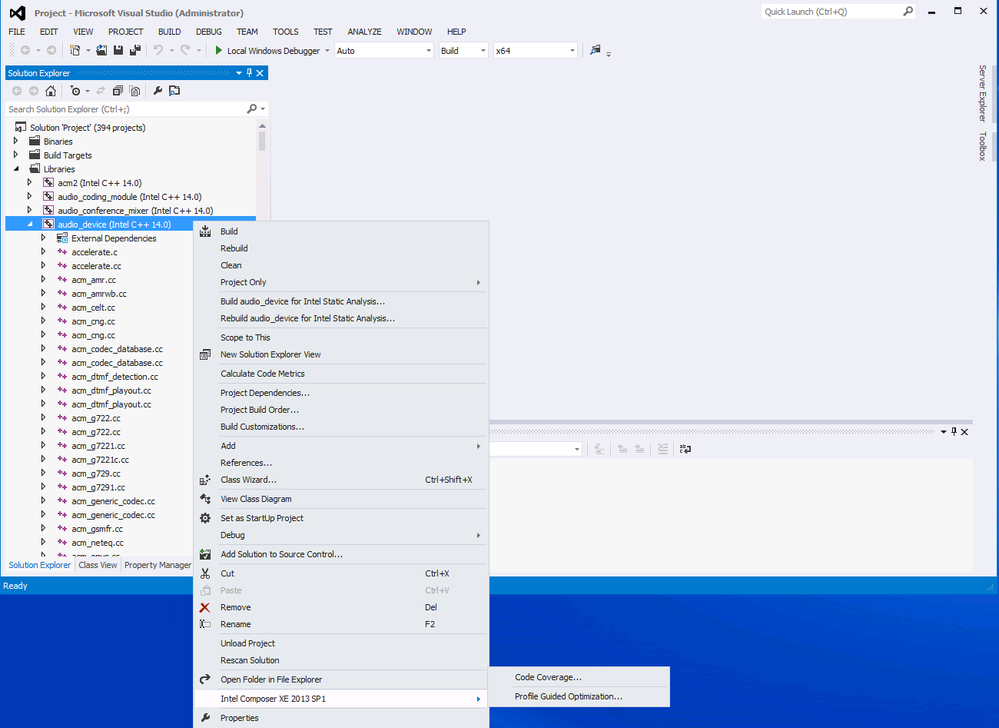Click the Preview Selected Items icon
999x728 pixels.
(x=174, y=91)
